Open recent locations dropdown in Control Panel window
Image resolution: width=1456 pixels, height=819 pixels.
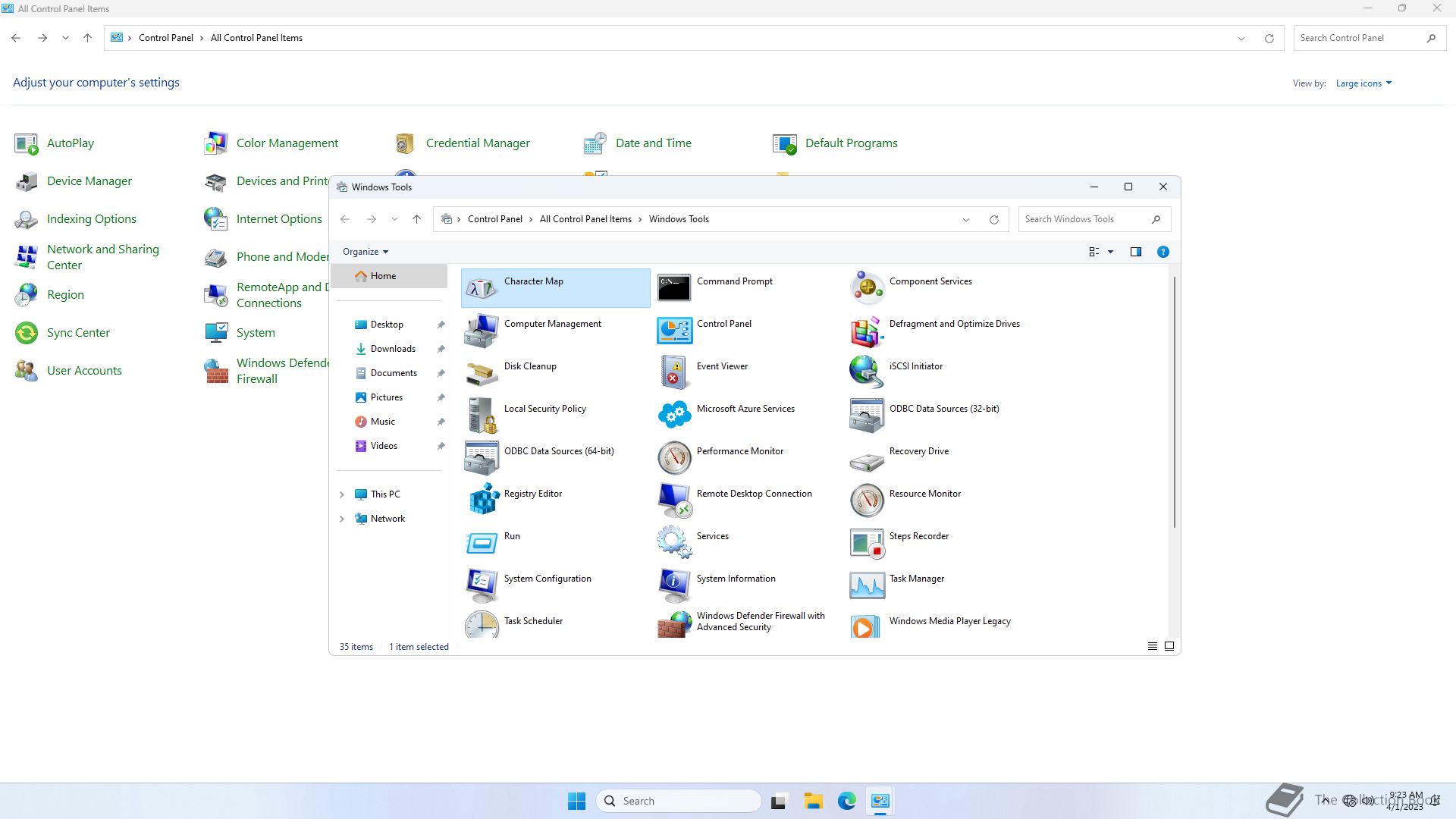coord(65,38)
